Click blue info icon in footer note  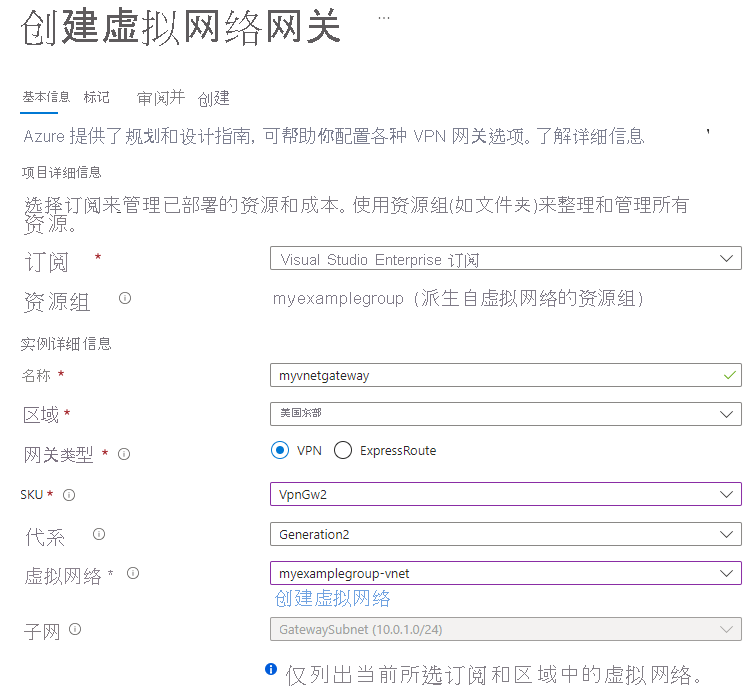coord(270,669)
